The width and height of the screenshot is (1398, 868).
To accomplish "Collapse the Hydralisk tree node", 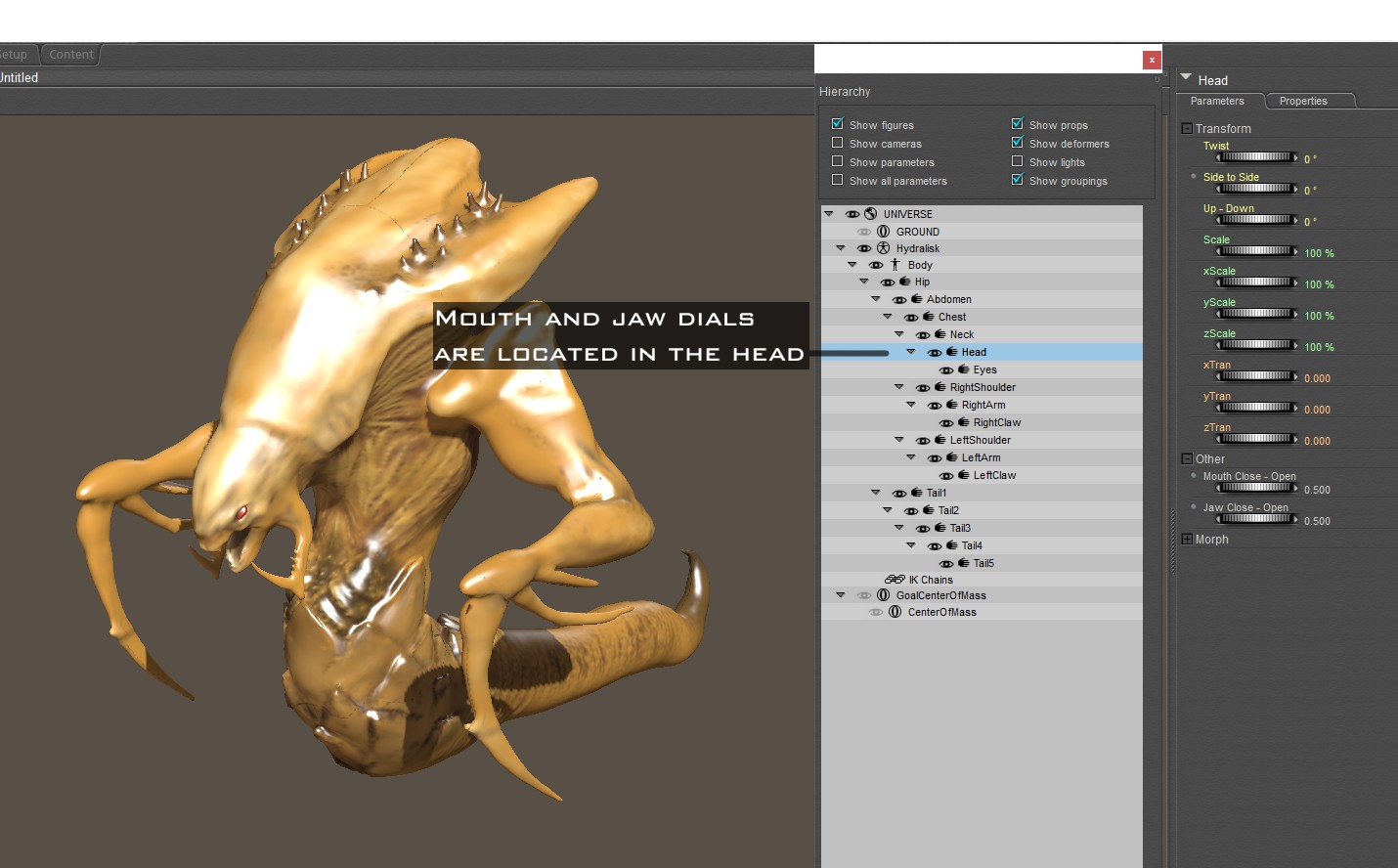I will [x=840, y=247].
